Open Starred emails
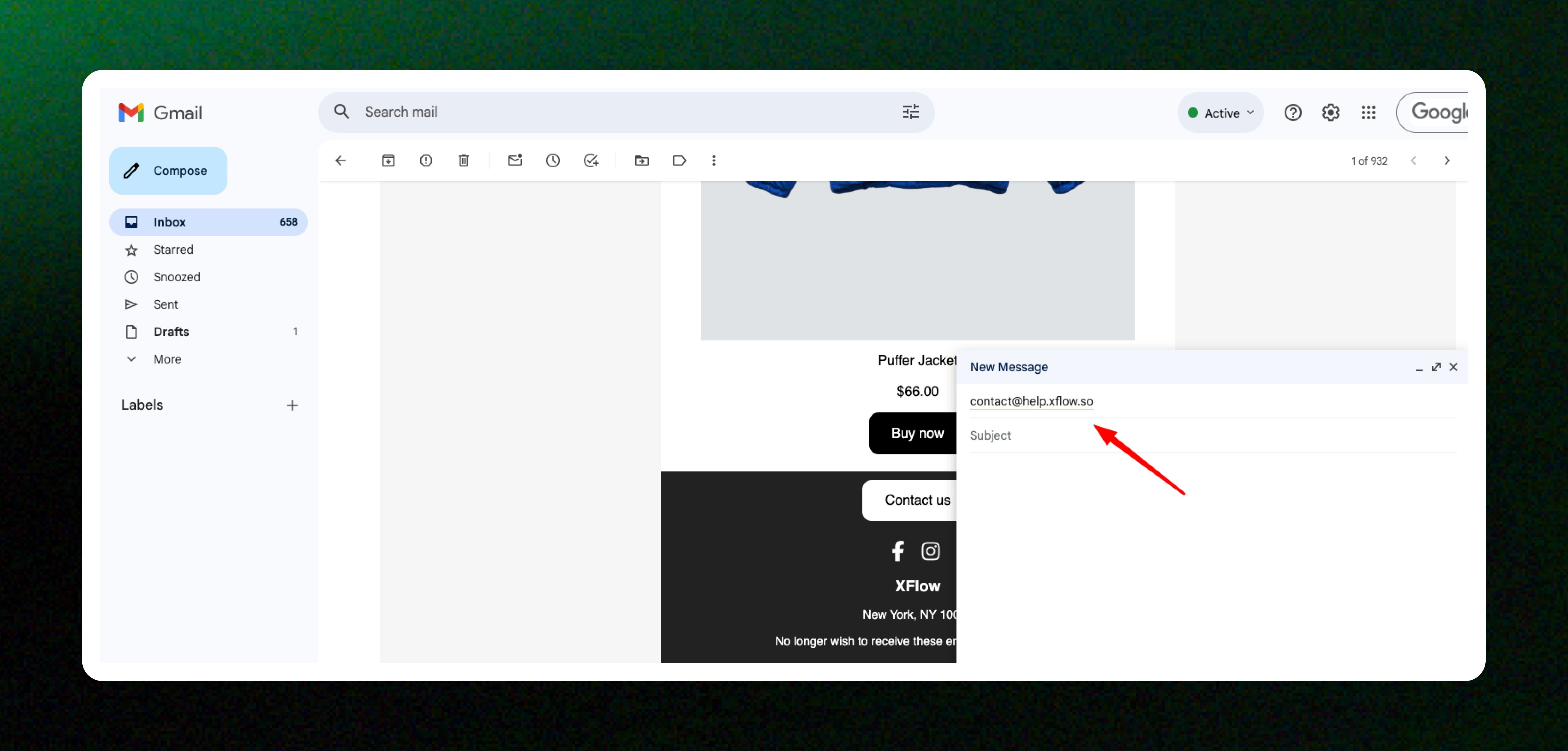The width and height of the screenshot is (1568, 751). [208, 250]
